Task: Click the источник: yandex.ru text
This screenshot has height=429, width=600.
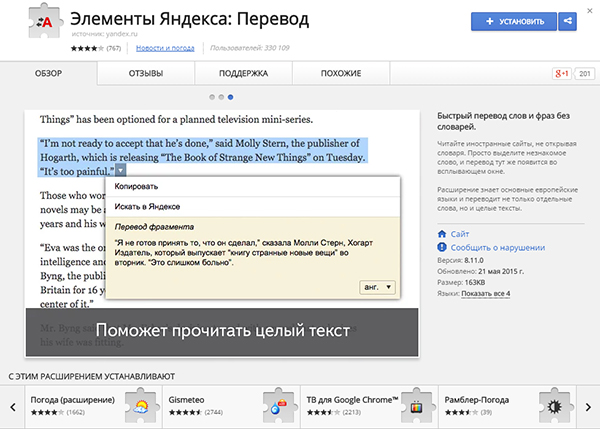Action: click(x=104, y=34)
